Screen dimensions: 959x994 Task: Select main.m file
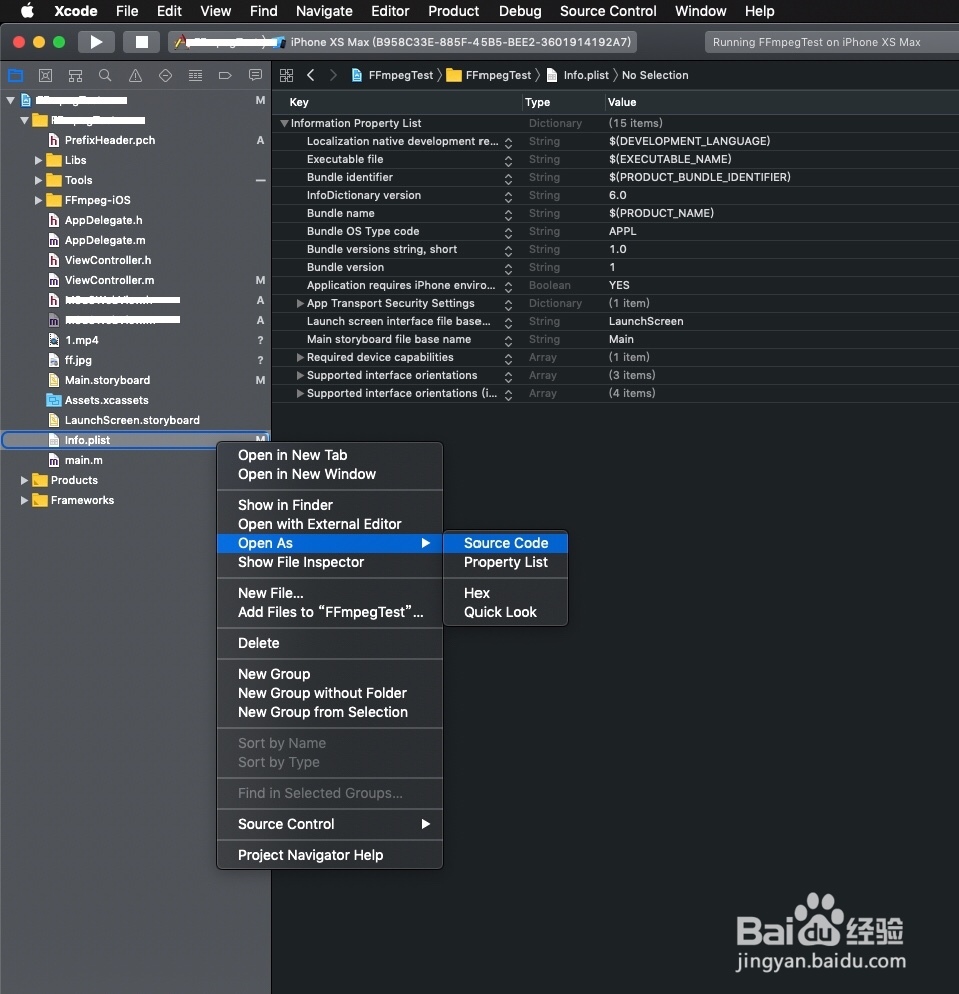tap(83, 460)
